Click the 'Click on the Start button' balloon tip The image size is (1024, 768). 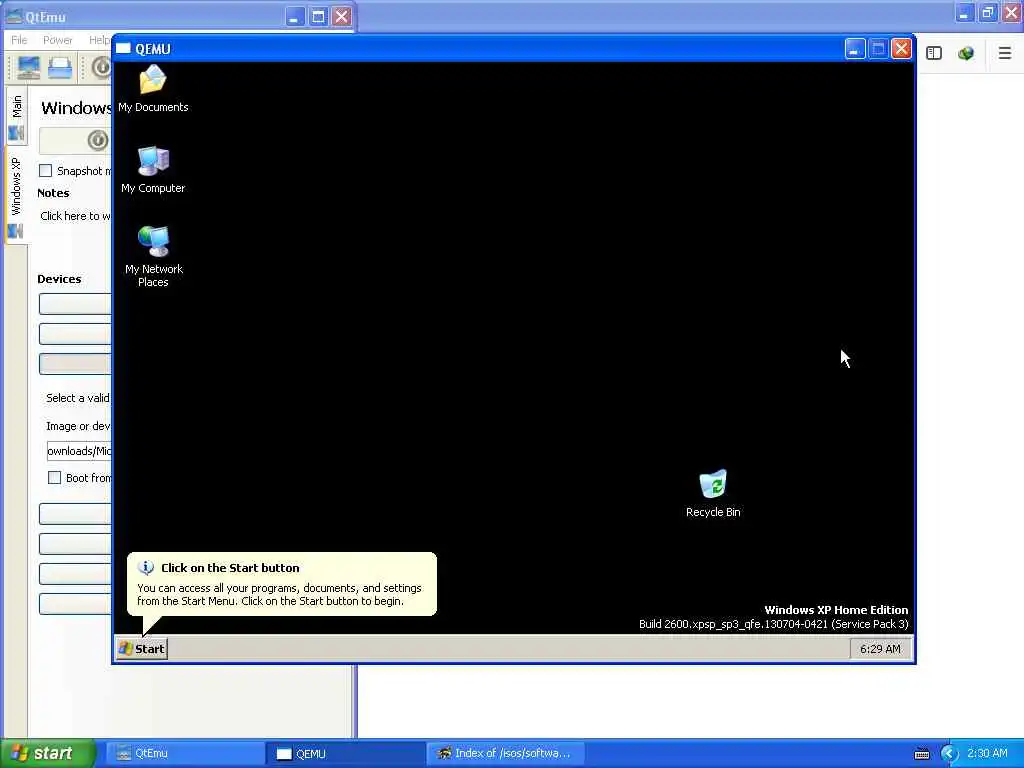[281, 584]
